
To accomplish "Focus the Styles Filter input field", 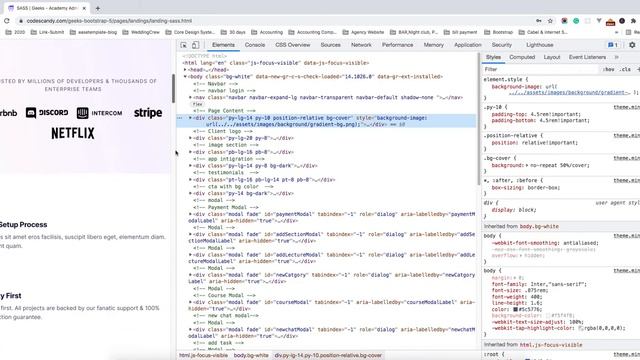I will [540, 69].
